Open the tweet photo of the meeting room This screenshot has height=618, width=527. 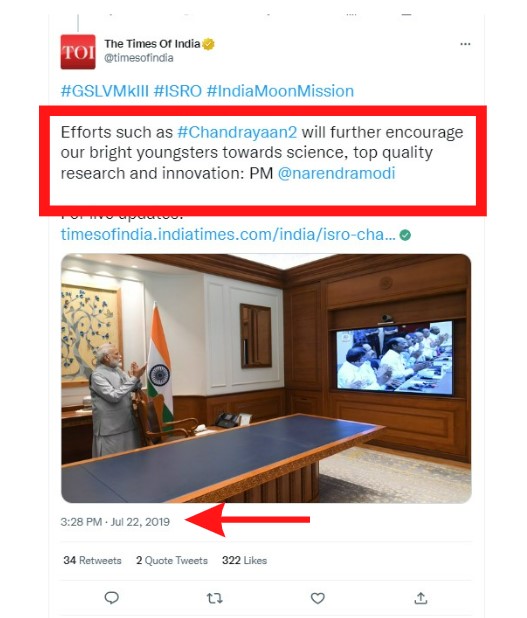tap(266, 378)
